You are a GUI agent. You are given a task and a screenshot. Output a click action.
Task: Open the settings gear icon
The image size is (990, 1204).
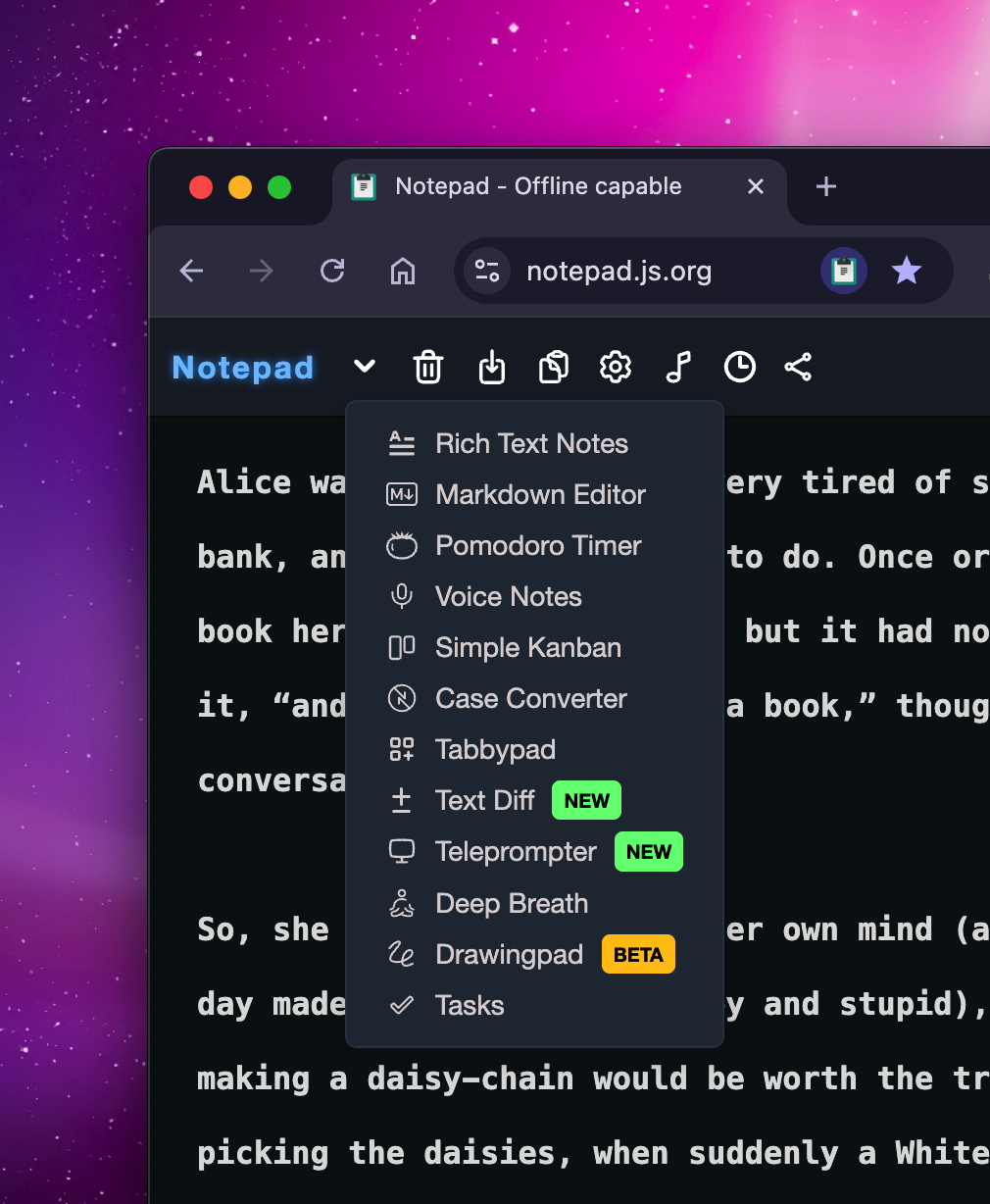(616, 368)
